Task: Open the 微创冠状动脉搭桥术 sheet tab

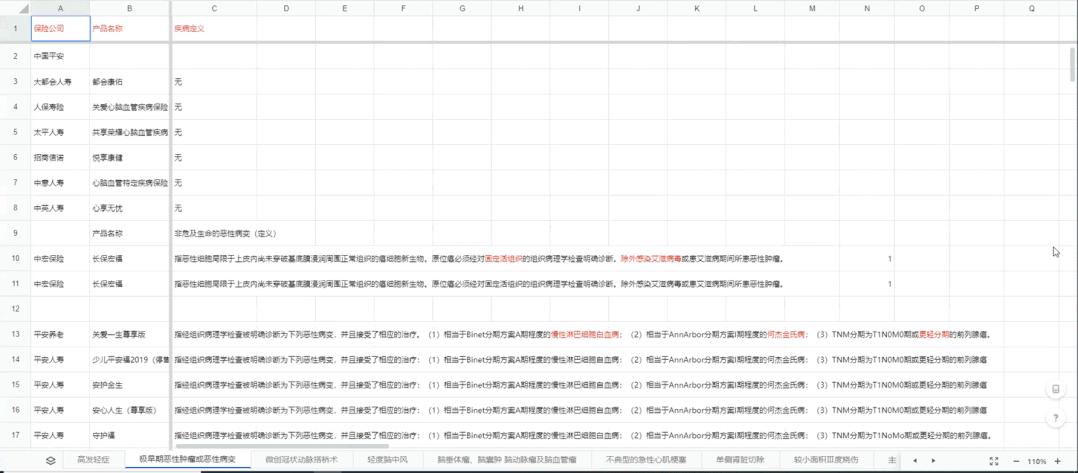Action: pos(301,460)
